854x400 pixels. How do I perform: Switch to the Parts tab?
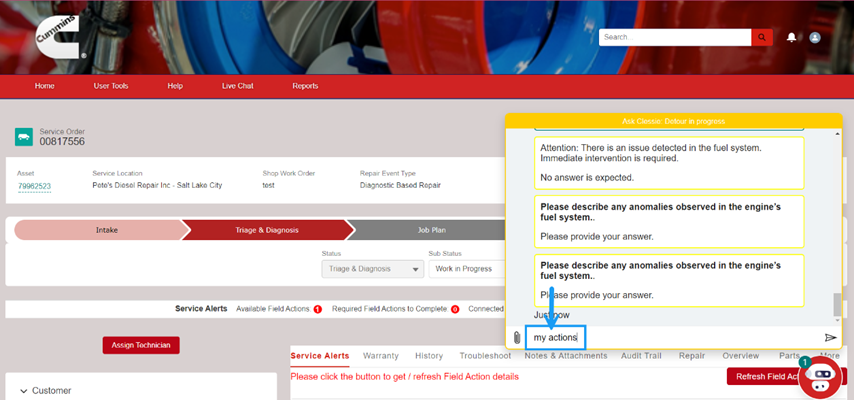[x=789, y=356]
